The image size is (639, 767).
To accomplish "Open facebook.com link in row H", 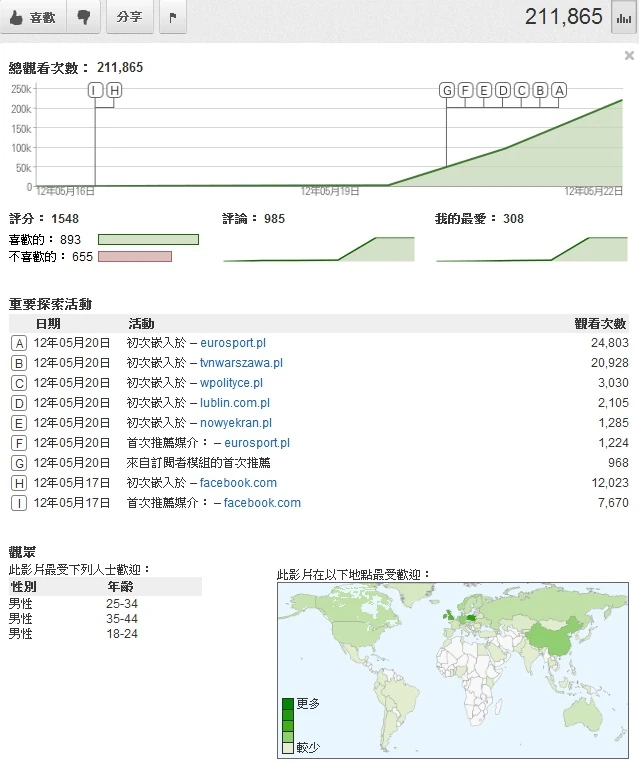I will pos(238,483).
